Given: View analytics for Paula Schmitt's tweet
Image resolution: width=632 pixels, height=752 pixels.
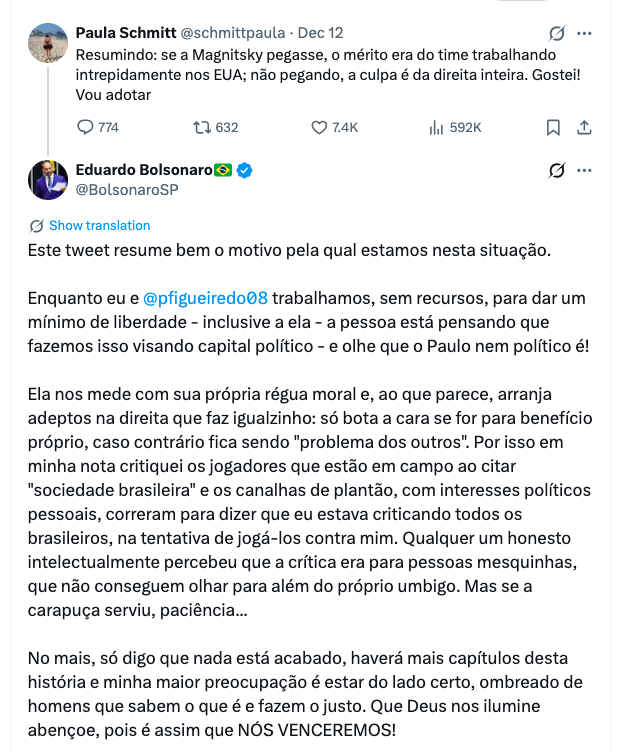Looking at the screenshot, I should tap(436, 127).
